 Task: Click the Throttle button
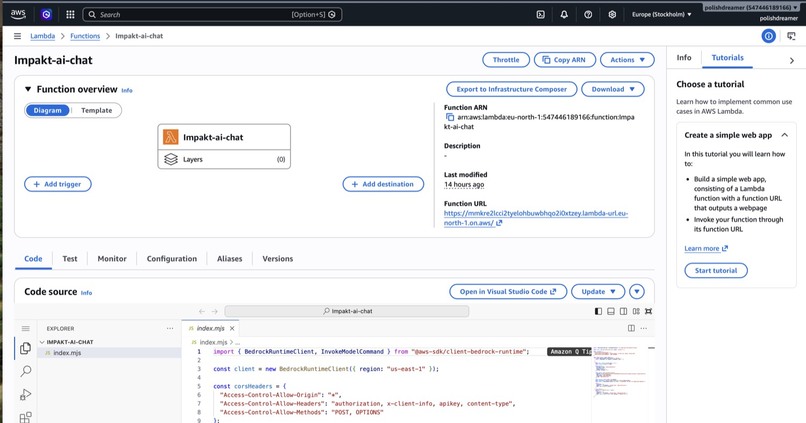point(506,60)
